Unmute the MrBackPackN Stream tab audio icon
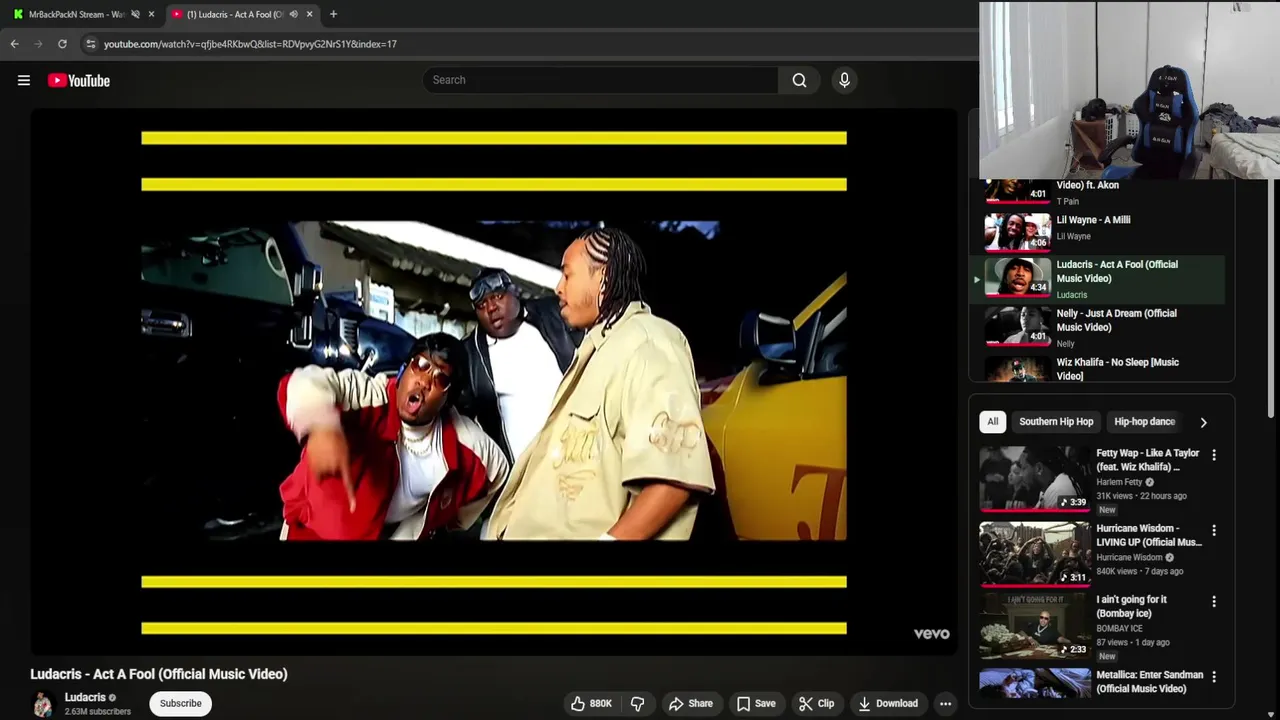Image resolution: width=1280 pixels, height=720 pixels. 135,14
